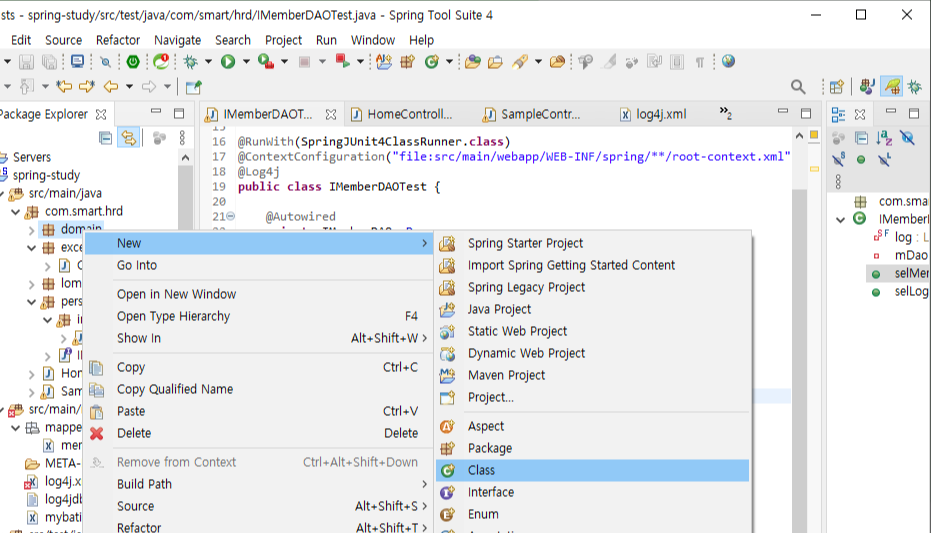The image size is (931, 533).
Task: Click the Open Type toolbar icon
Action: [473, 62]
